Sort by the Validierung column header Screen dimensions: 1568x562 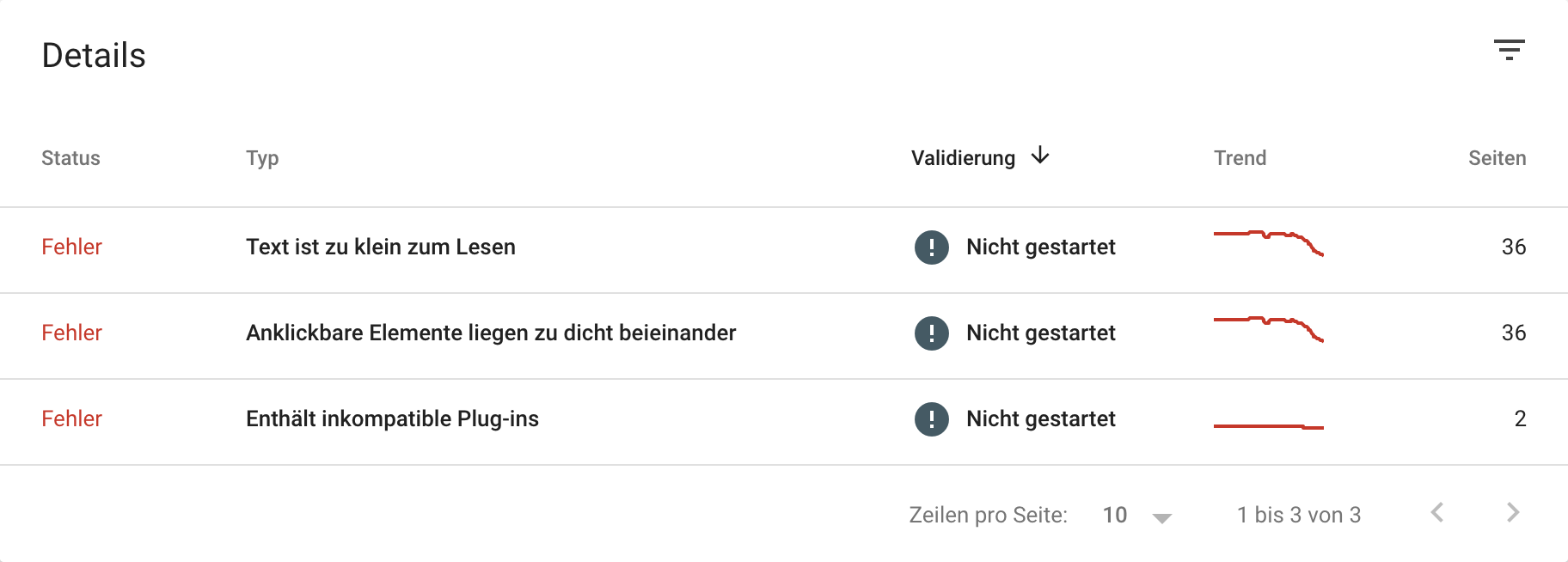pyautogui.click(x=963, y=158)
